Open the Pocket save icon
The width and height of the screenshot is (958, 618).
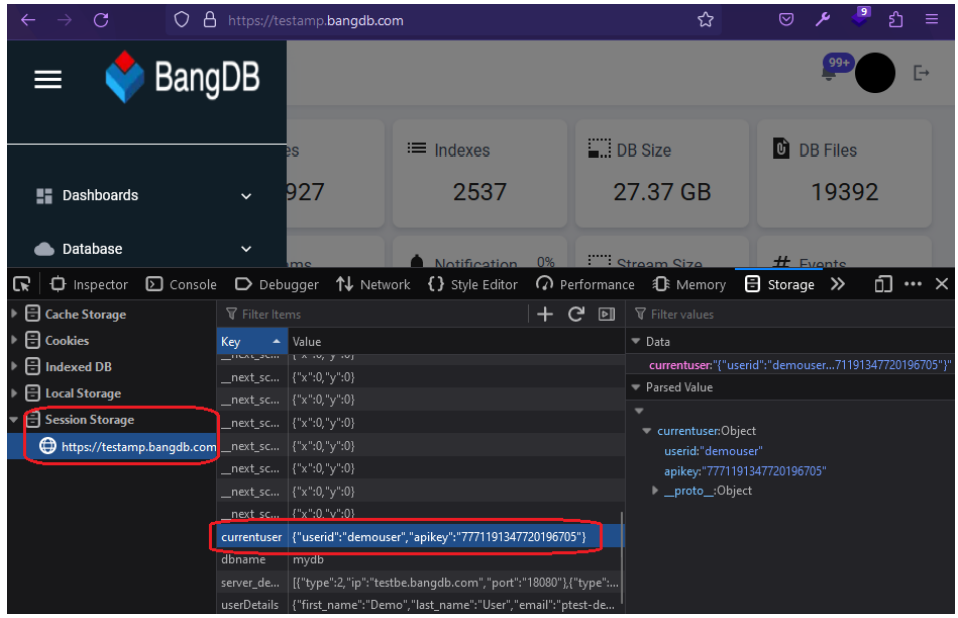pos(786,20)
